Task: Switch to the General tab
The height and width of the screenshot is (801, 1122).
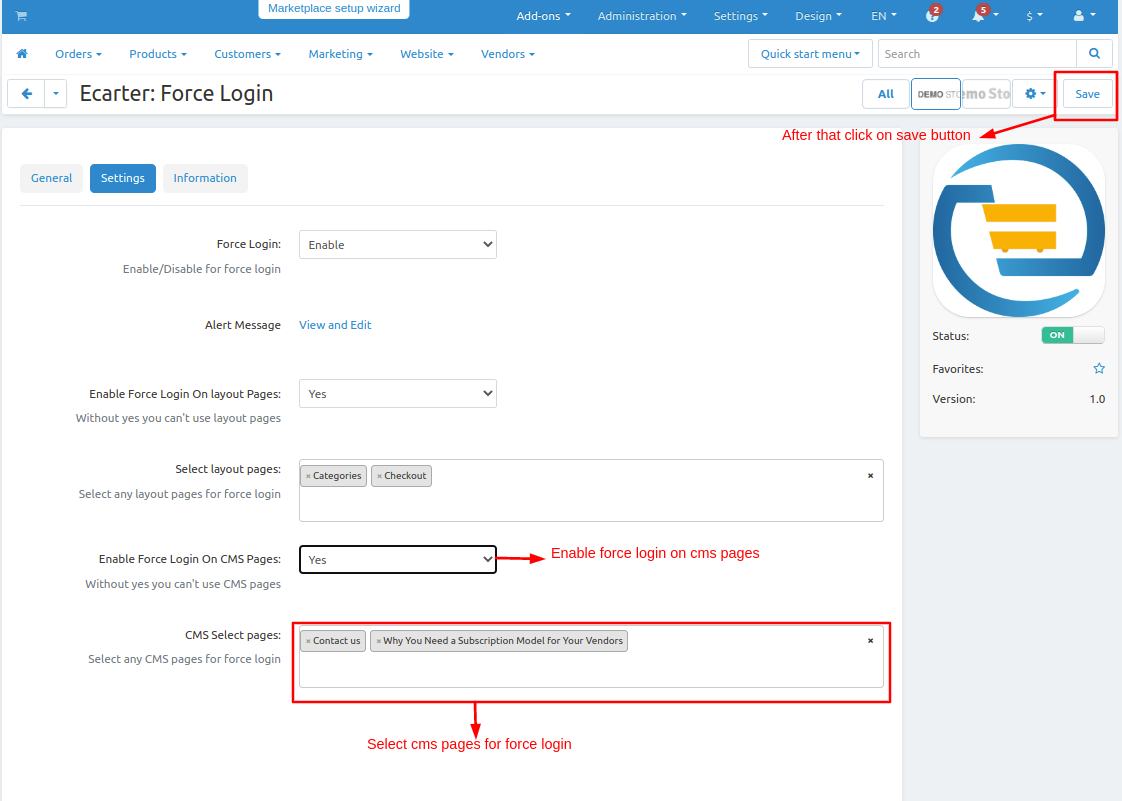Action: pyautogui.click(x=52, y=178)
